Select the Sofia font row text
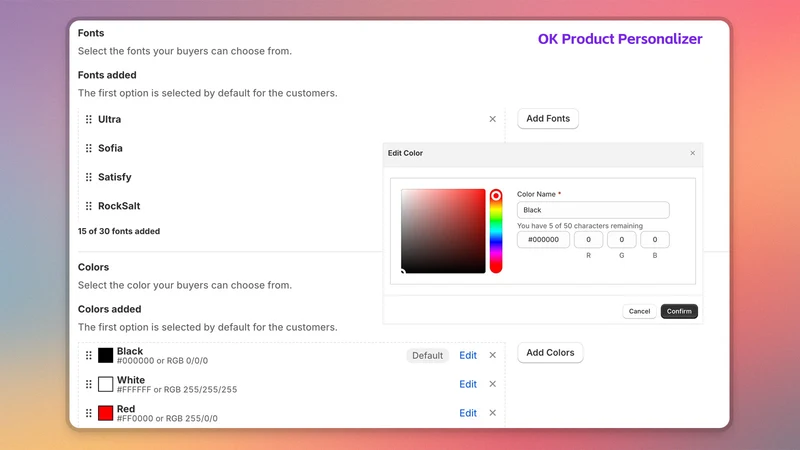800x450 pixels. (110, 148)
